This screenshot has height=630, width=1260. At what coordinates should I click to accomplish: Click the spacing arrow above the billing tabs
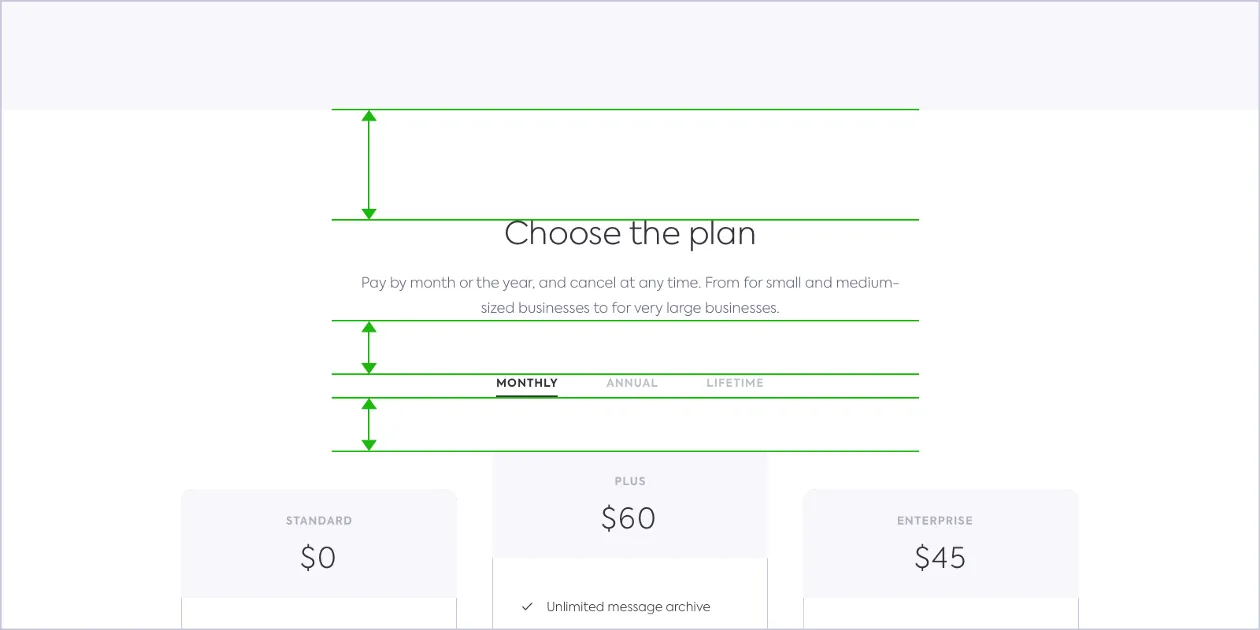(x=369, y=348)
